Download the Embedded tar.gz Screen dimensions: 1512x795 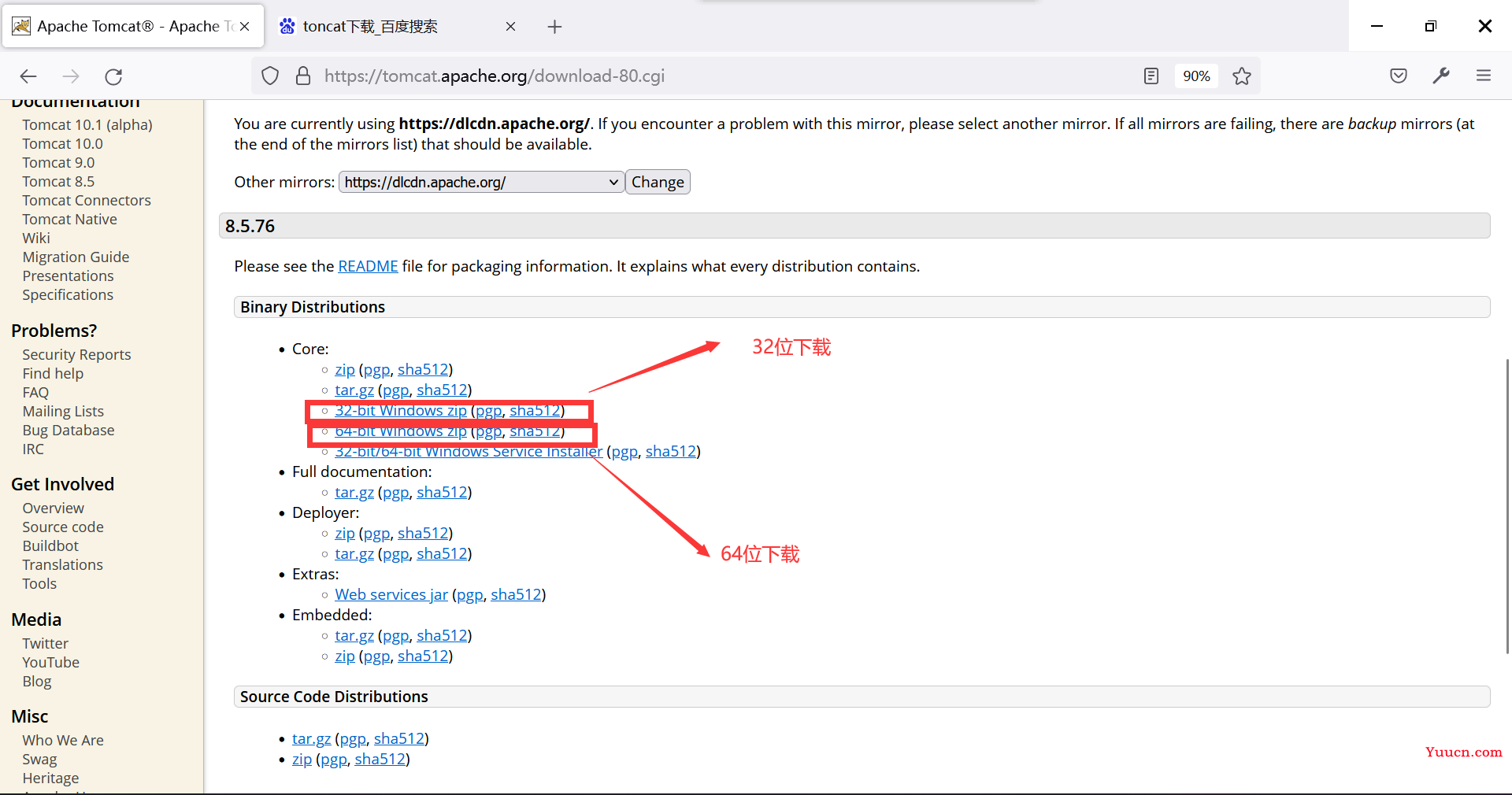[354, 635]
